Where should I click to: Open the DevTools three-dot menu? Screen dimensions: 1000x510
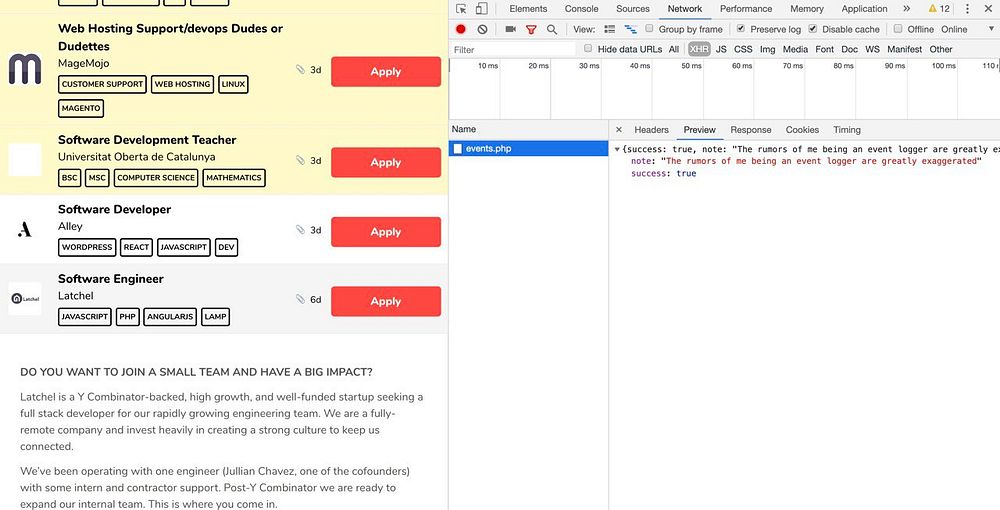point(967,9)
